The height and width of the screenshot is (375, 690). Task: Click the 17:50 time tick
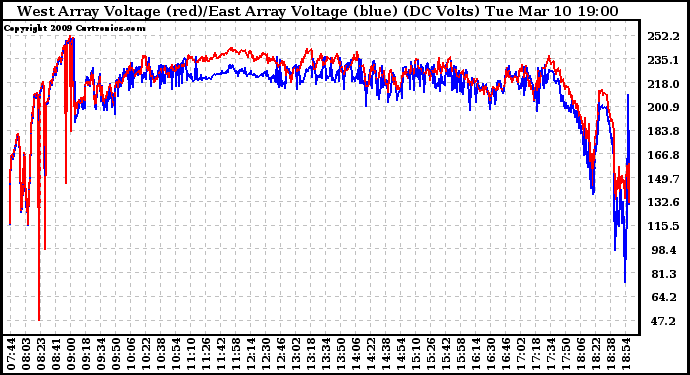click(x=565, y=354)
